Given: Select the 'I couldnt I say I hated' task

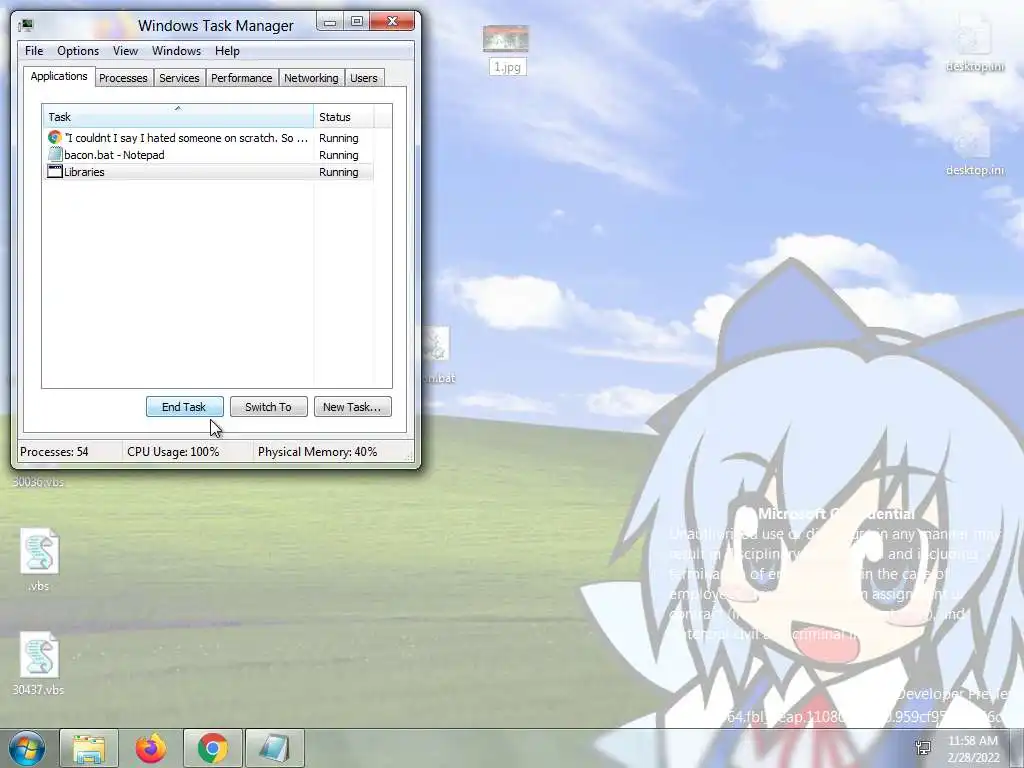Looking at the screenshot, I should [x=208, y=138].
